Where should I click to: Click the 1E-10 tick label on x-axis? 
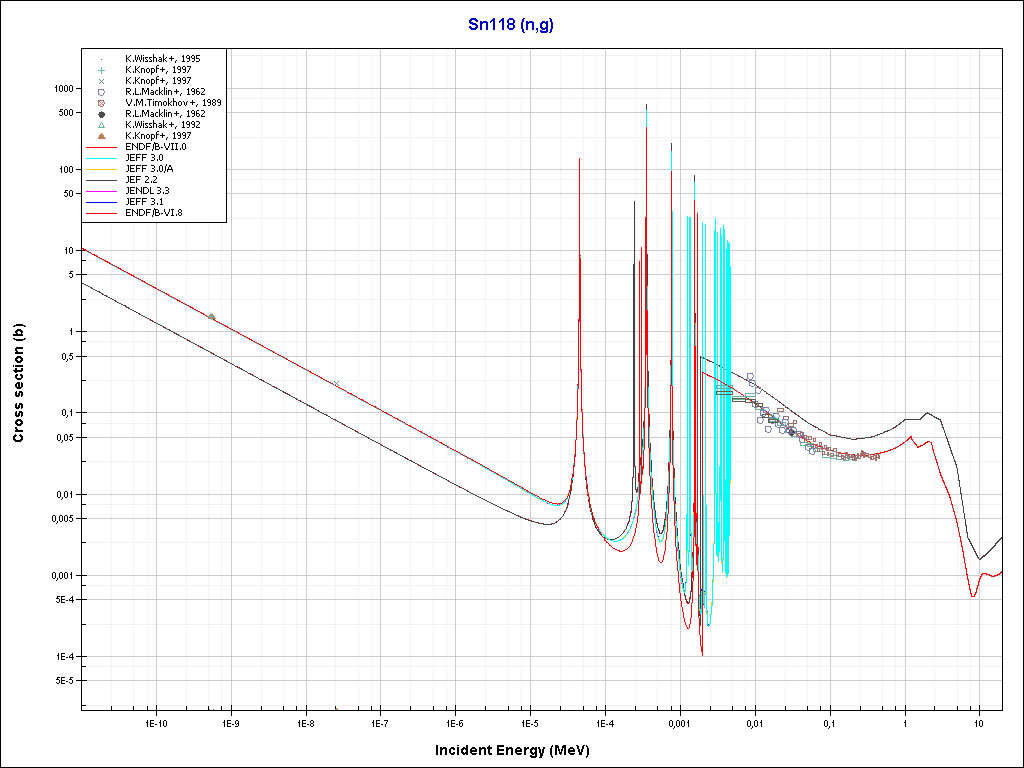(x=155, y=722)
